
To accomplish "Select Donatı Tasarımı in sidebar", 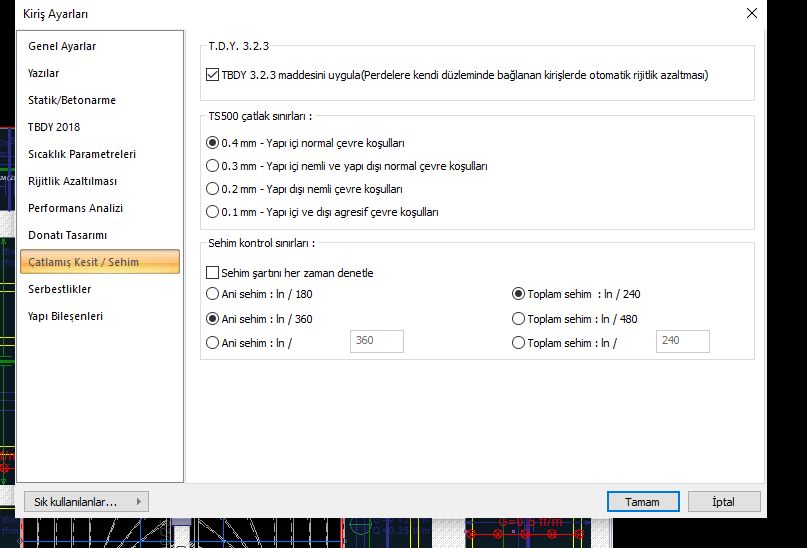I will 67,235.
